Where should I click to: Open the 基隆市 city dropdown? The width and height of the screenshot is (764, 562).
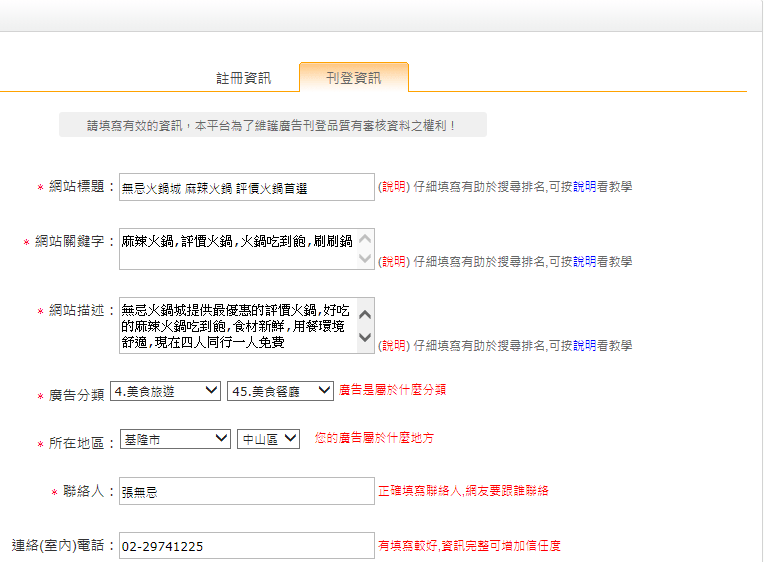(x=176, y=439)
